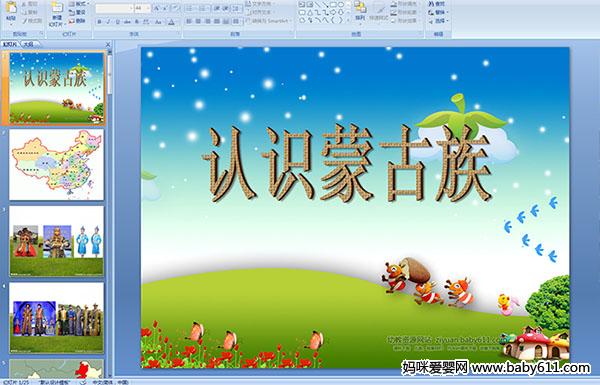Select the third slide thumbnail with costumes
This screenshot has width=600, height=385.
point(57,241)
